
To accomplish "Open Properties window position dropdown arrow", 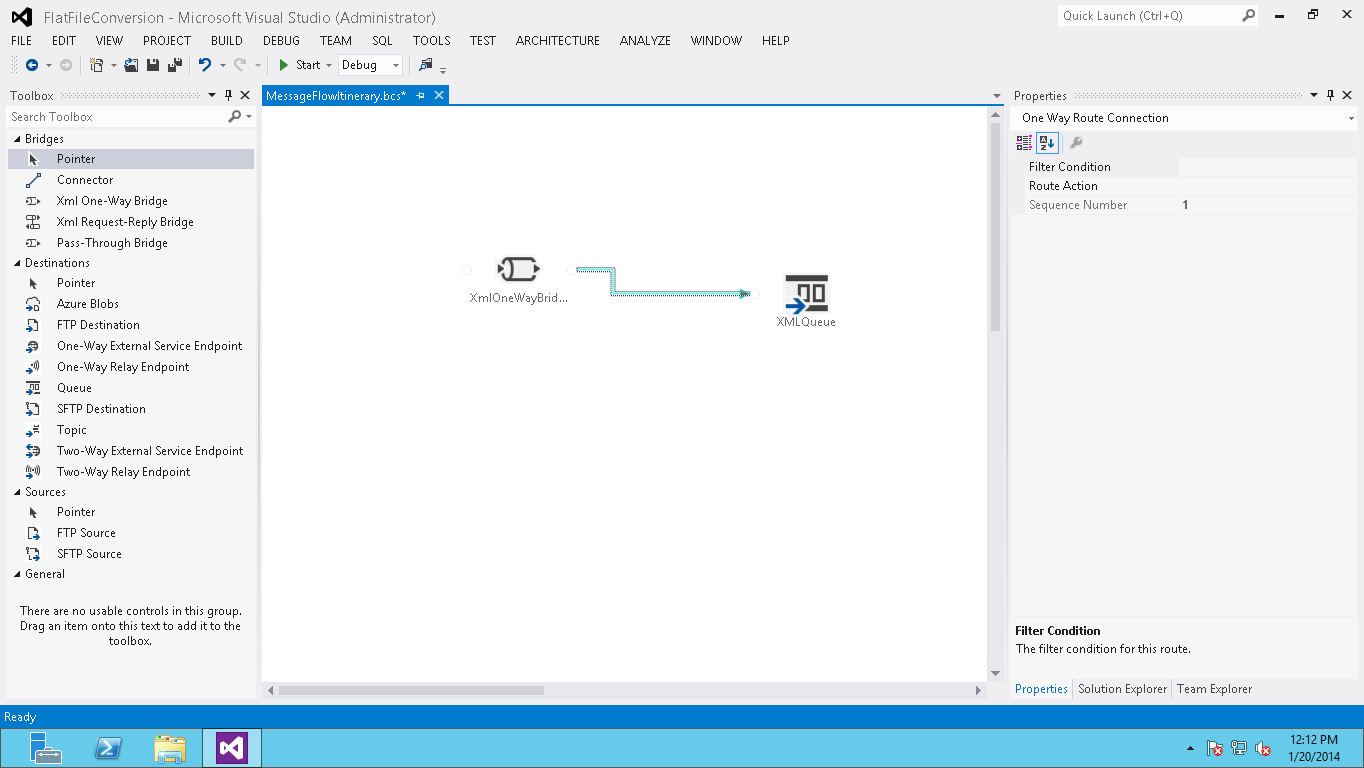I will point(1313,96).
